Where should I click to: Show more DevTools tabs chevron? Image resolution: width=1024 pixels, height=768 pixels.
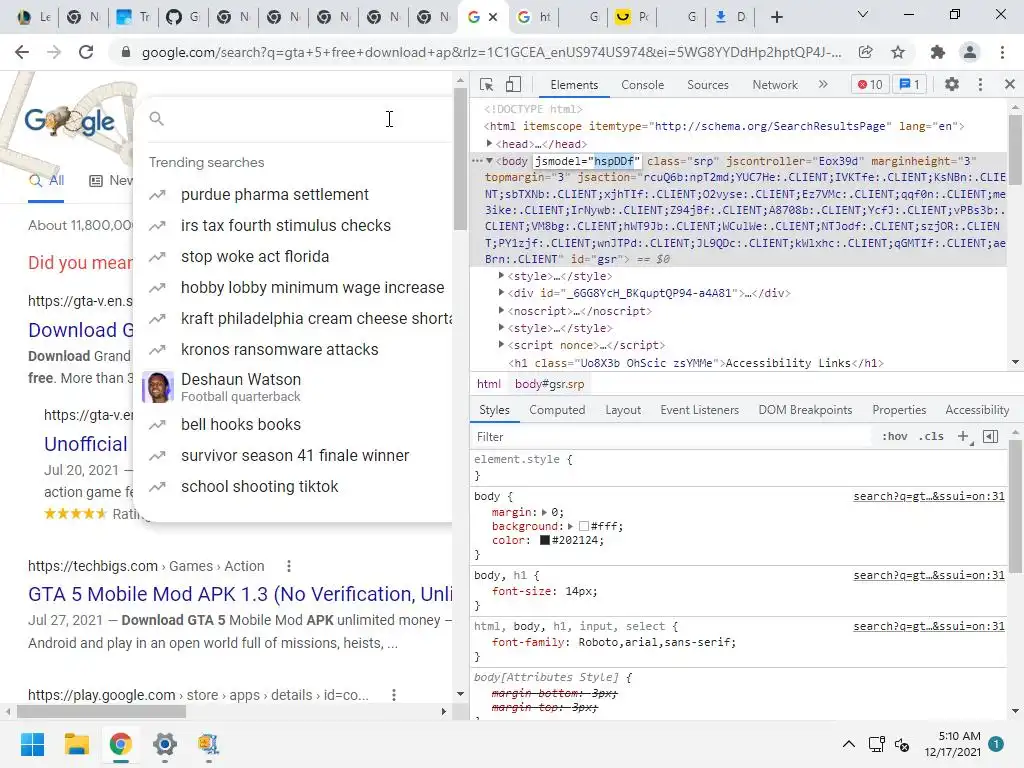(x=823, y=84)
